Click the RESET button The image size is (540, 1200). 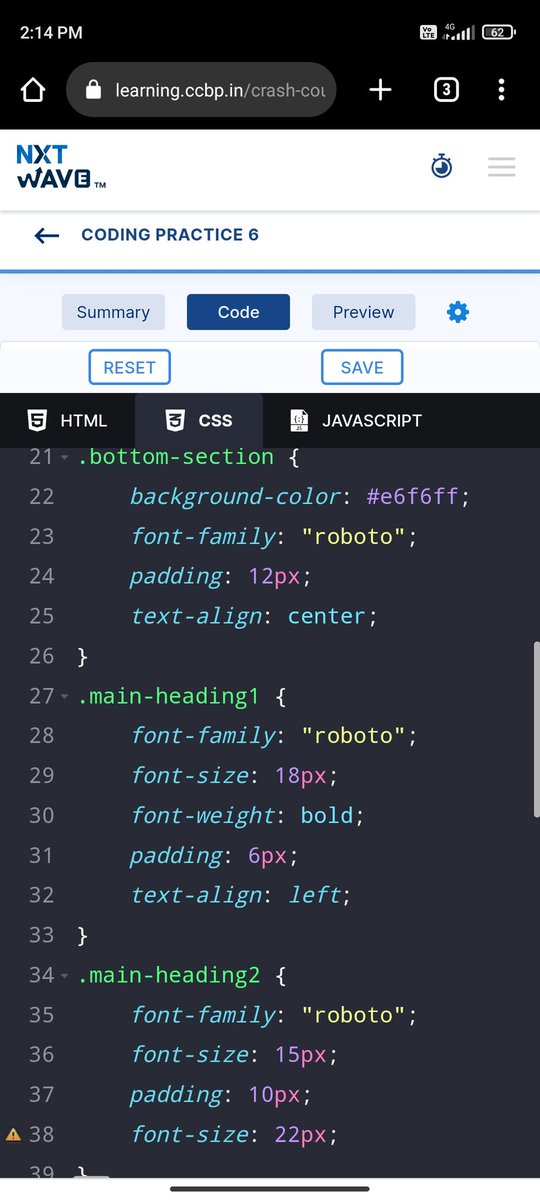(129, 367)
